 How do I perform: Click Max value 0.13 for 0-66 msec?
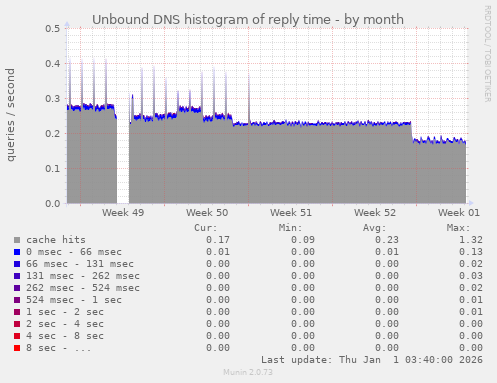coord(471,252)
